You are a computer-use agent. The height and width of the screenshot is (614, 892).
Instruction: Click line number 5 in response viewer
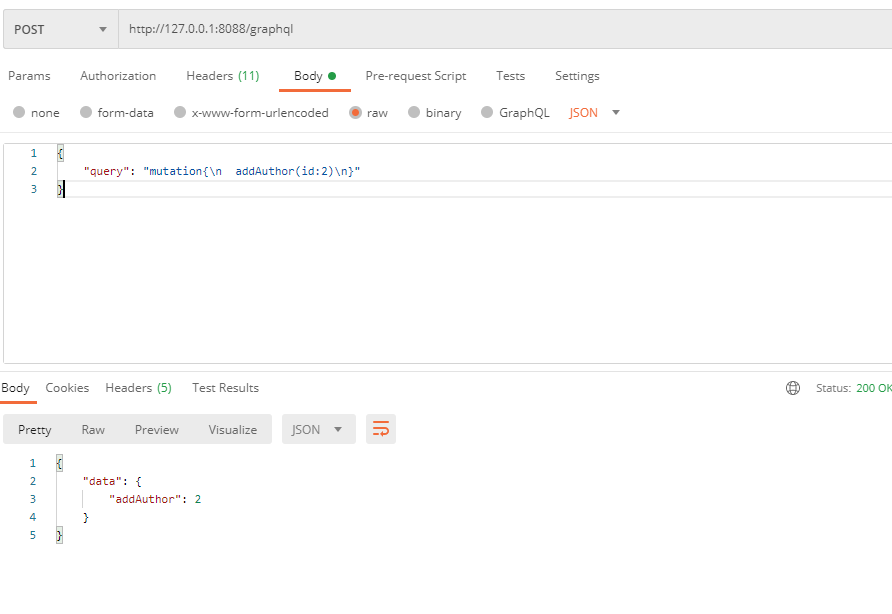point(32,535)
